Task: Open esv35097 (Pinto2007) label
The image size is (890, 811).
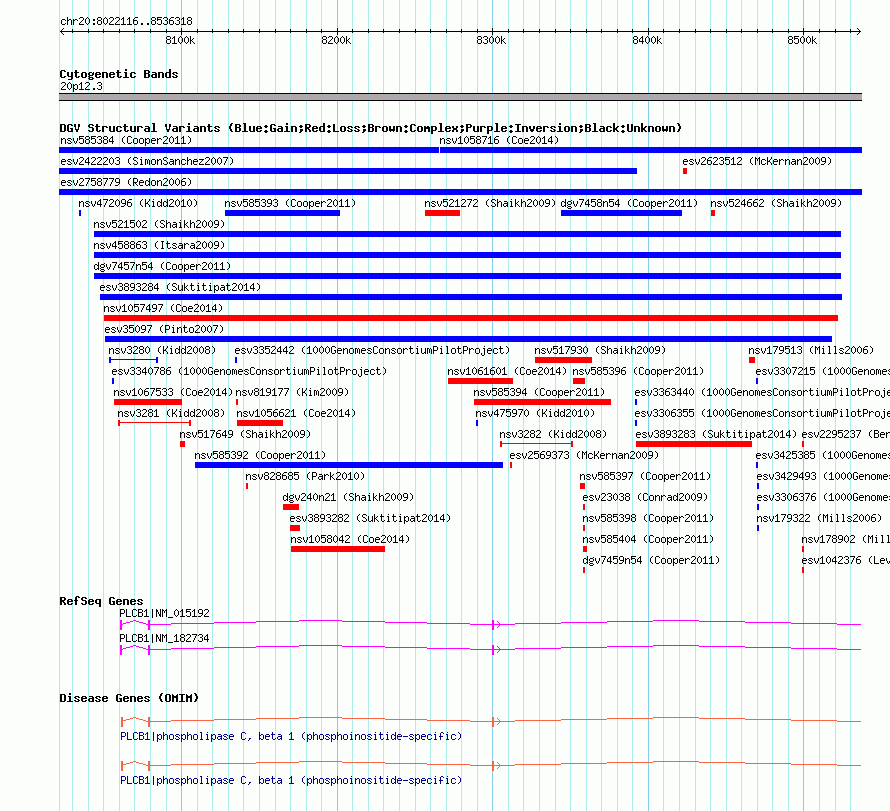Action: (x=164, y=329)
